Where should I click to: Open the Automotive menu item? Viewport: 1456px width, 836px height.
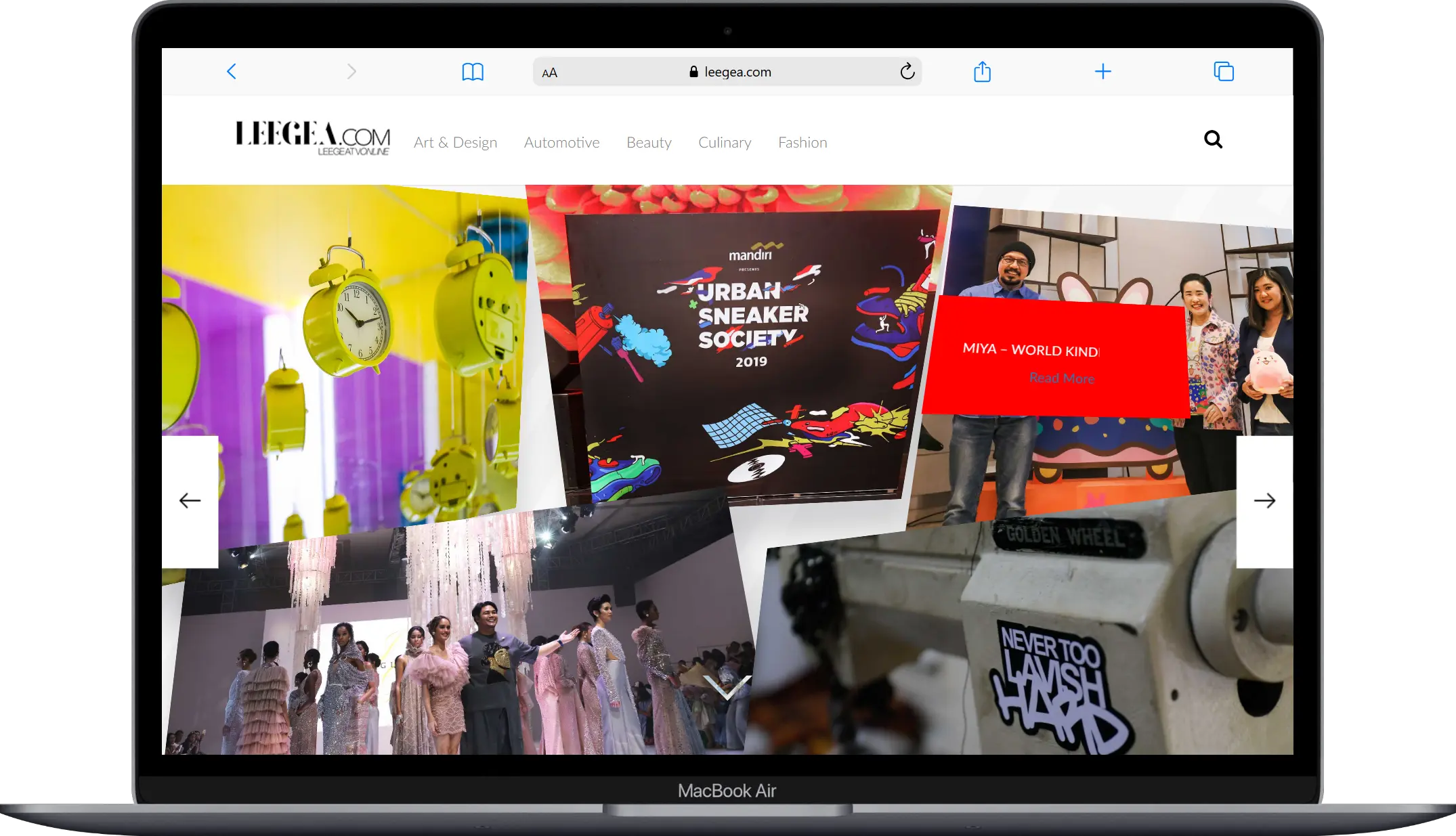561,143
